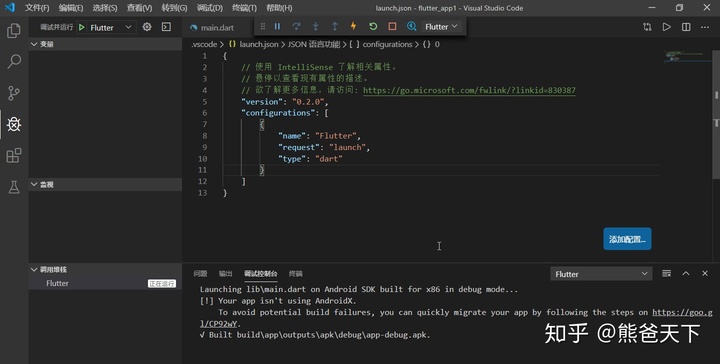Open Source Control view in activity bar
The width and height of the screenshot is (720, 364).
(x=14, y=93)
